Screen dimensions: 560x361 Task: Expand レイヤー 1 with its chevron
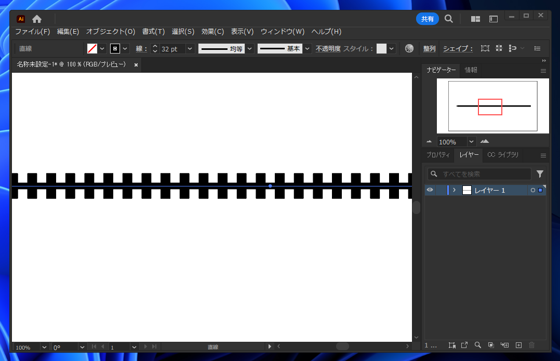(x=454, y=190)
